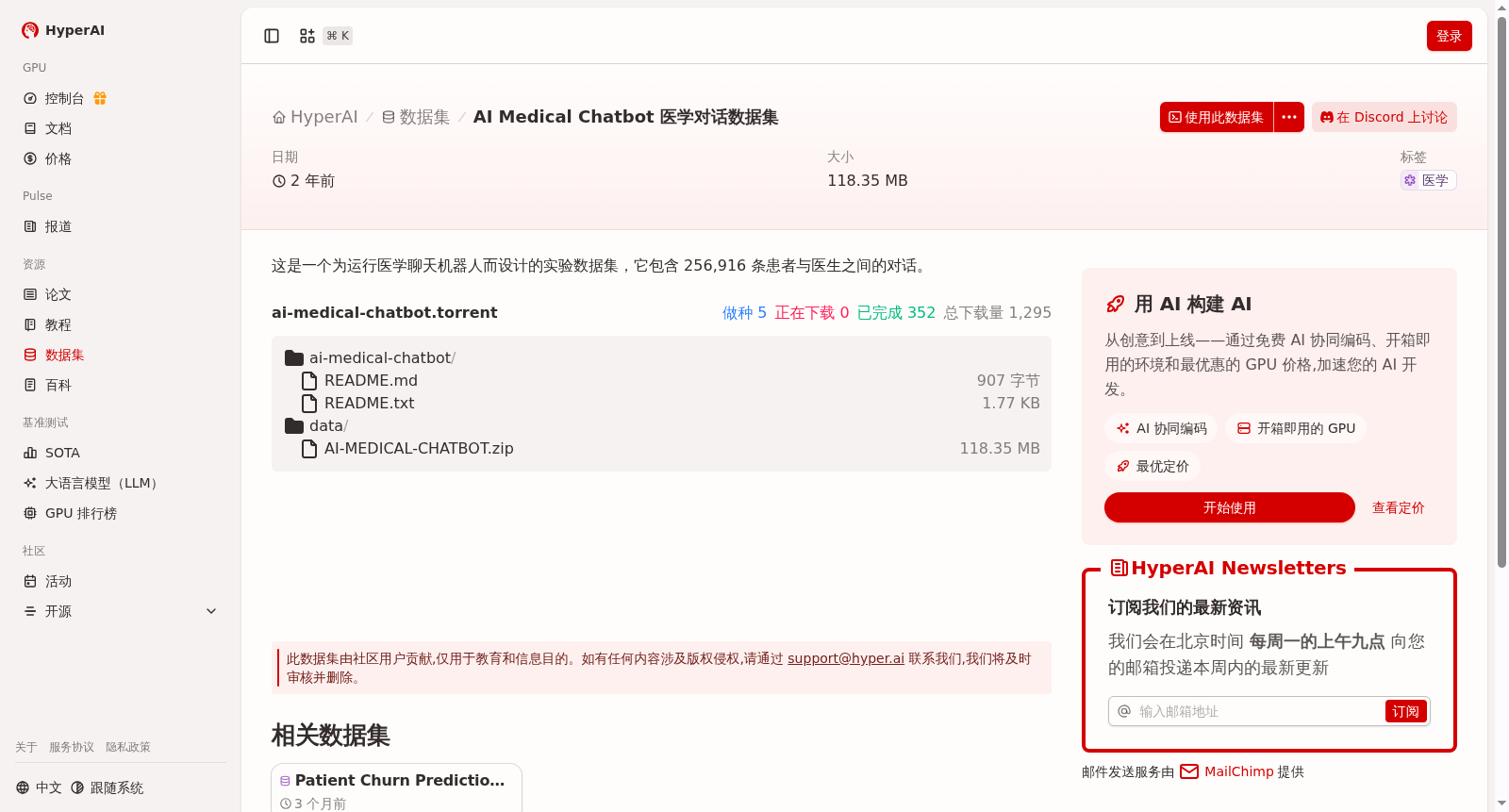Click the 报道 news icon
1509x812 pixels.
click(30, 226)
